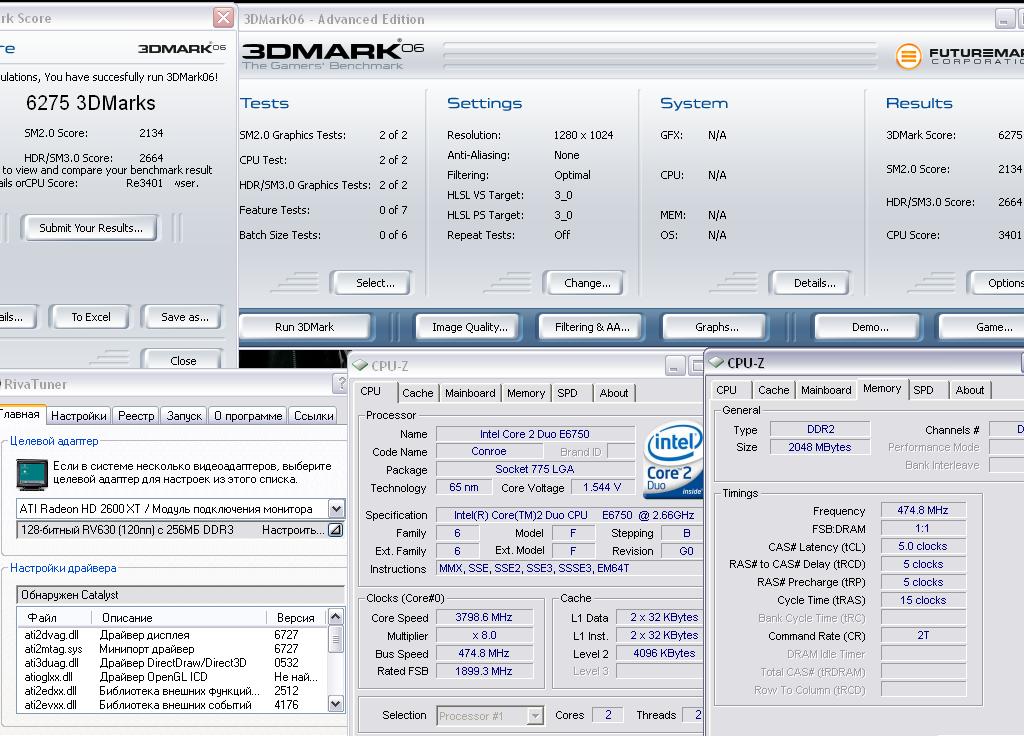Select ati2mtag.sys row in driver list
1024x736 pixels.
[x=172, y=648]
